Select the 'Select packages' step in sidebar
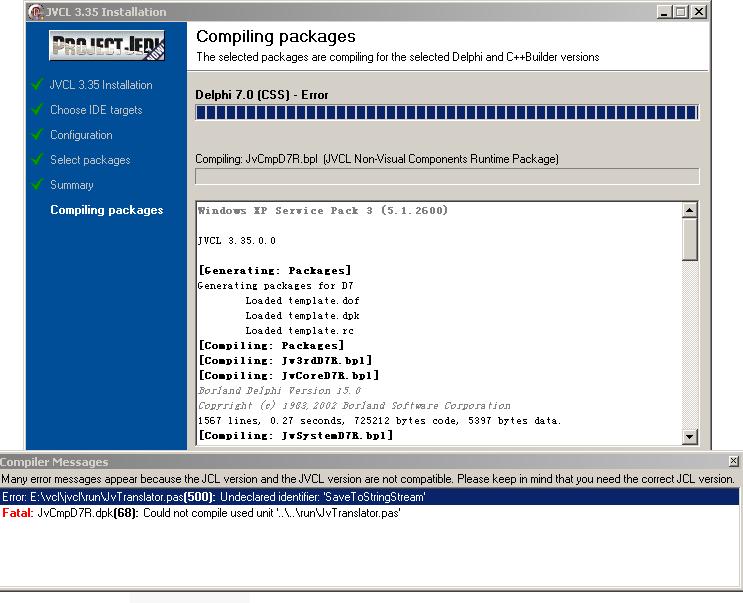743x603 pixels. pos(90,160)
